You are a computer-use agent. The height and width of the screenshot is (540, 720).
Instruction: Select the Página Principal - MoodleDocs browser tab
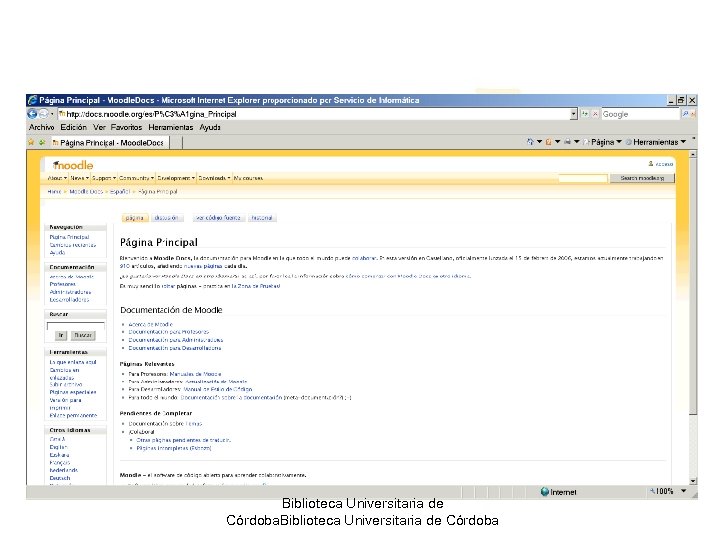coord(109,143)
